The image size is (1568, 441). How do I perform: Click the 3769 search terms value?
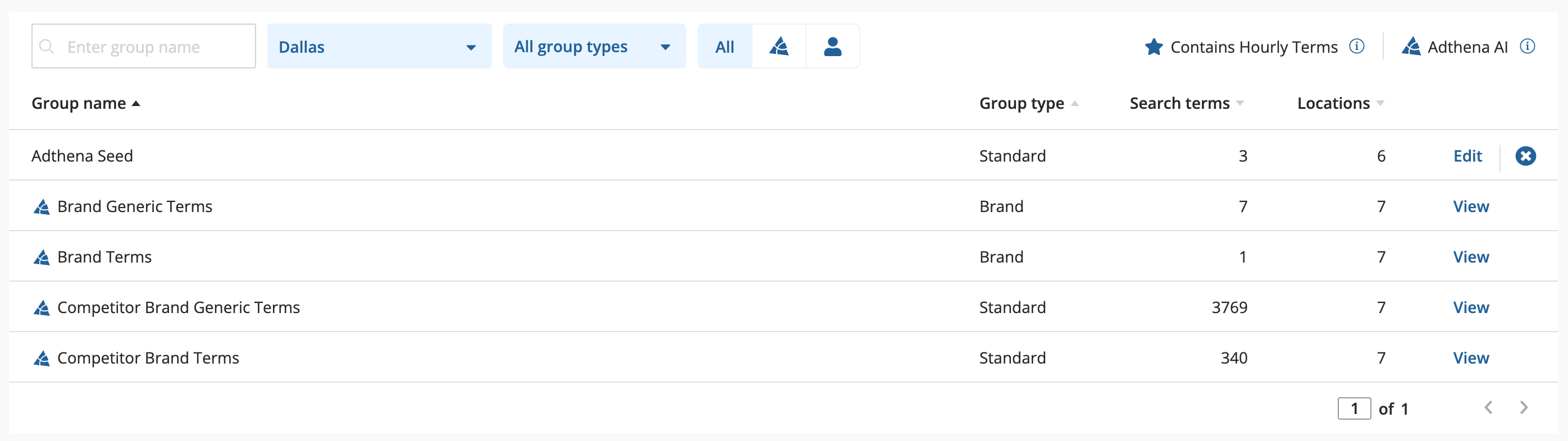click(1229, 308)
